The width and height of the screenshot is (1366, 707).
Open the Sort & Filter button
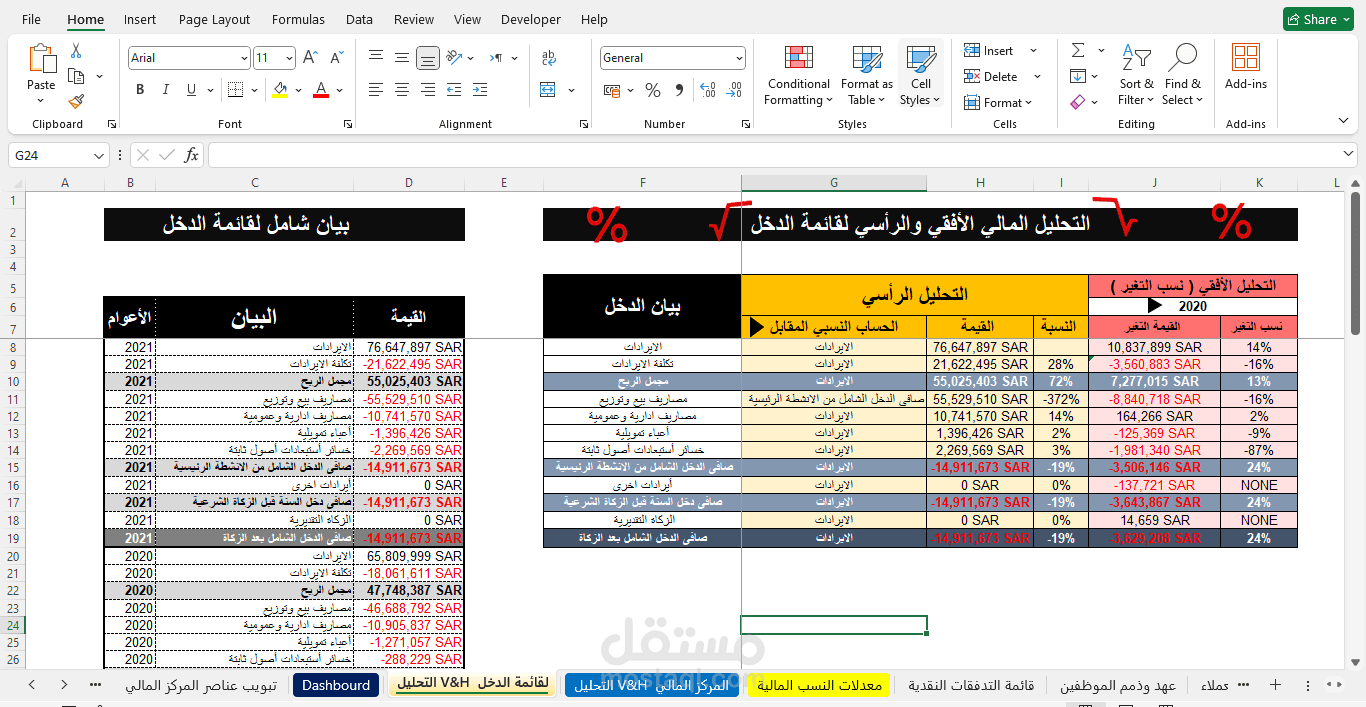pyautogui.click(x=1136, y=75)
